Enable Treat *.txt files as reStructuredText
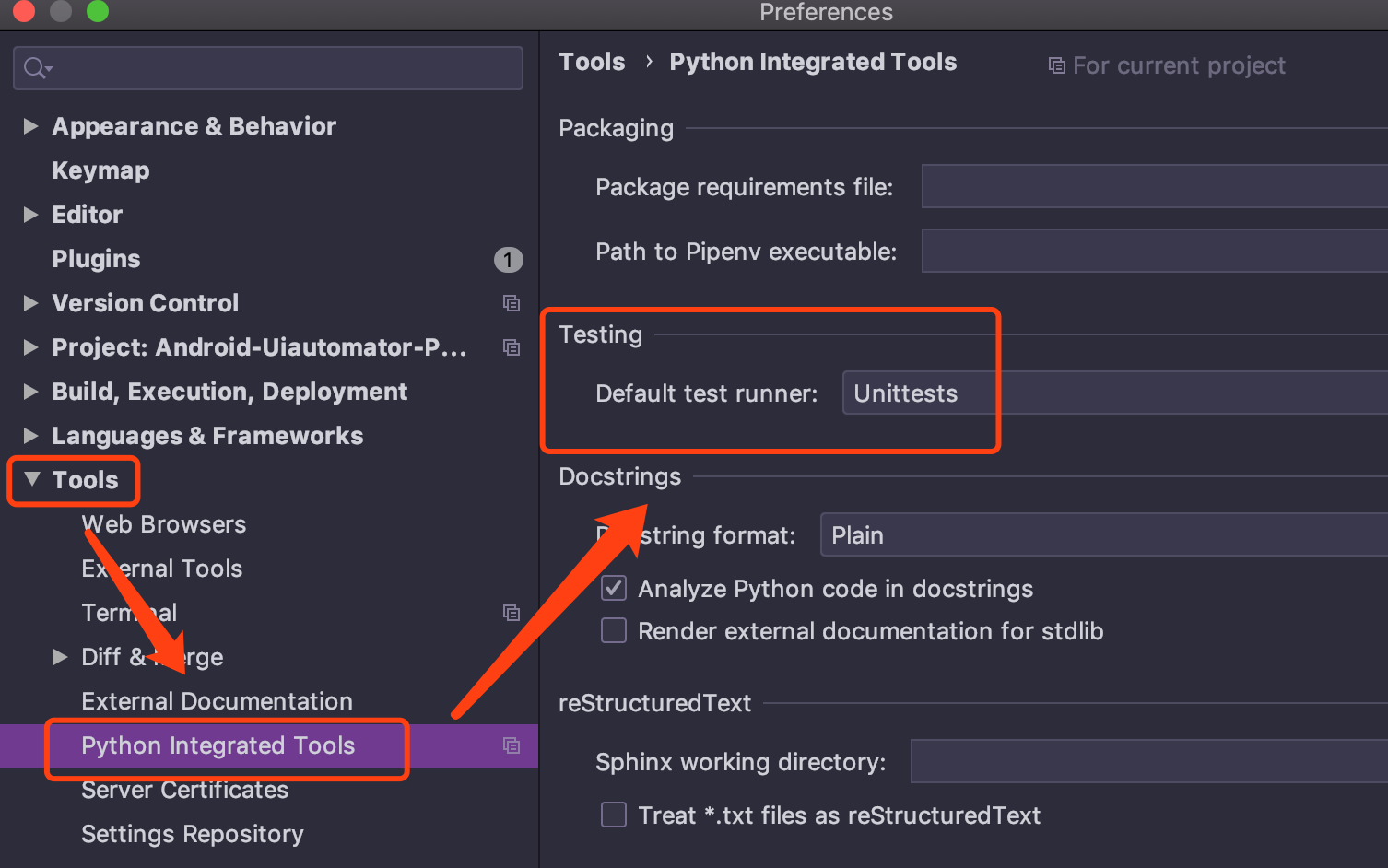1388x868 pixels. (x=614, y=815)
